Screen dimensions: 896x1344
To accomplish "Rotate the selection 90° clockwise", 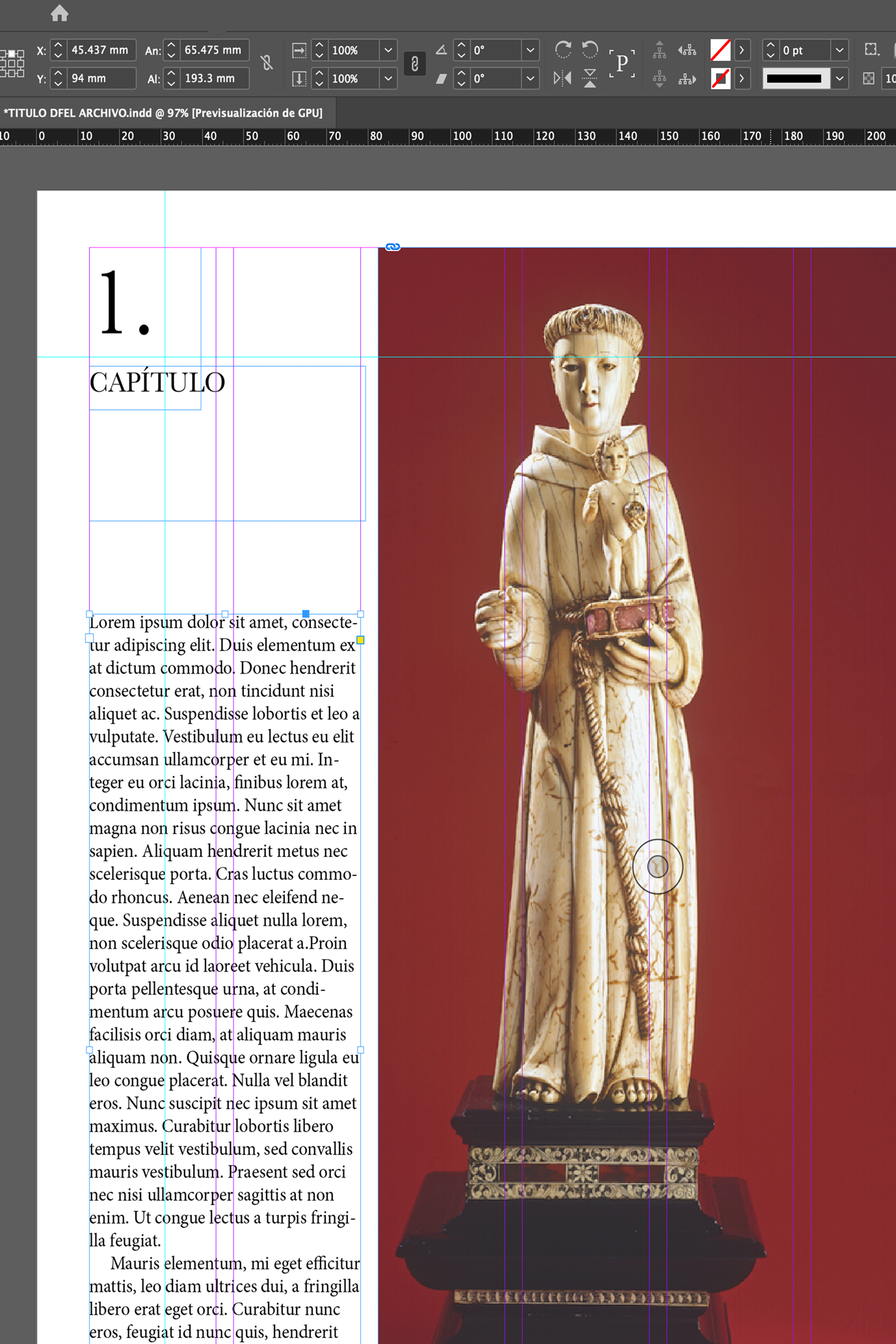I will click(x=563, y=49).
